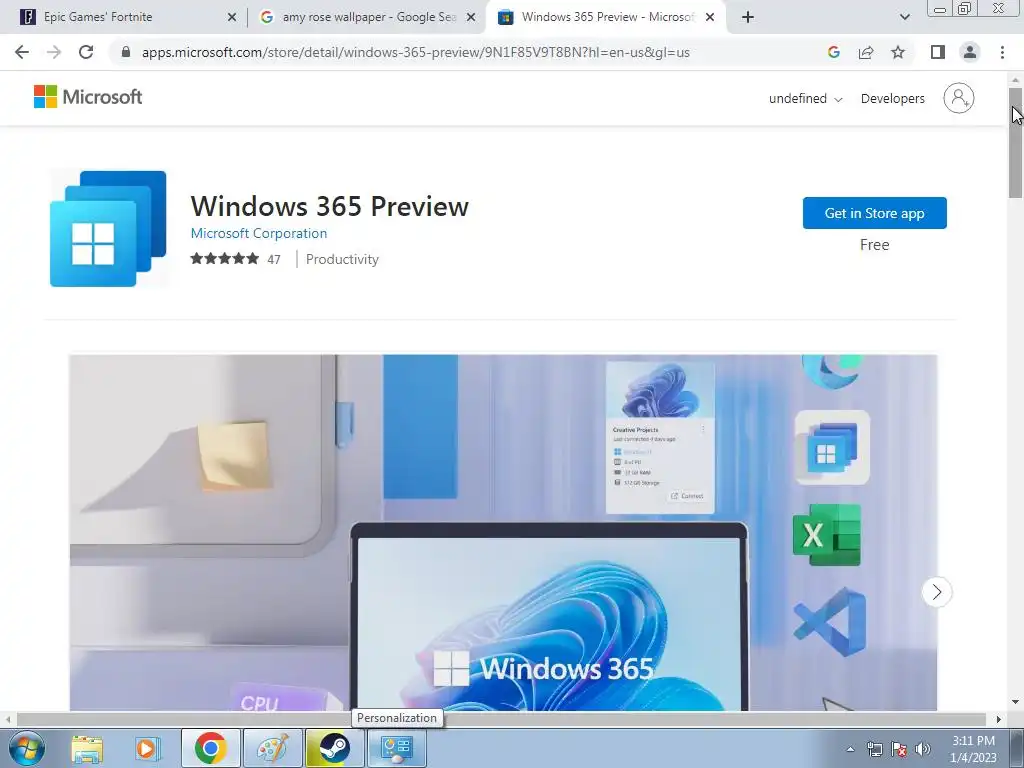This screenshot has width=1024, height=768.
Task: Close the Epic Games' Fortnite tab
Action: (232, 18)
